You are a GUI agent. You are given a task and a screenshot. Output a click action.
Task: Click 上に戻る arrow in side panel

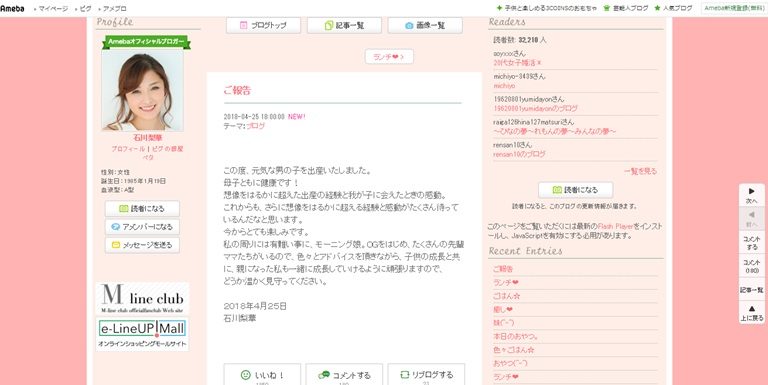click(x=751, y=313)
